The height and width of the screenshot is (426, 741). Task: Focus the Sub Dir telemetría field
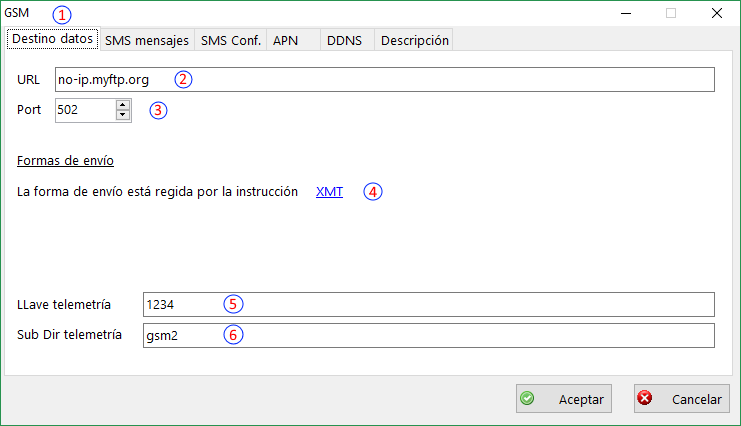pos(428,334)
